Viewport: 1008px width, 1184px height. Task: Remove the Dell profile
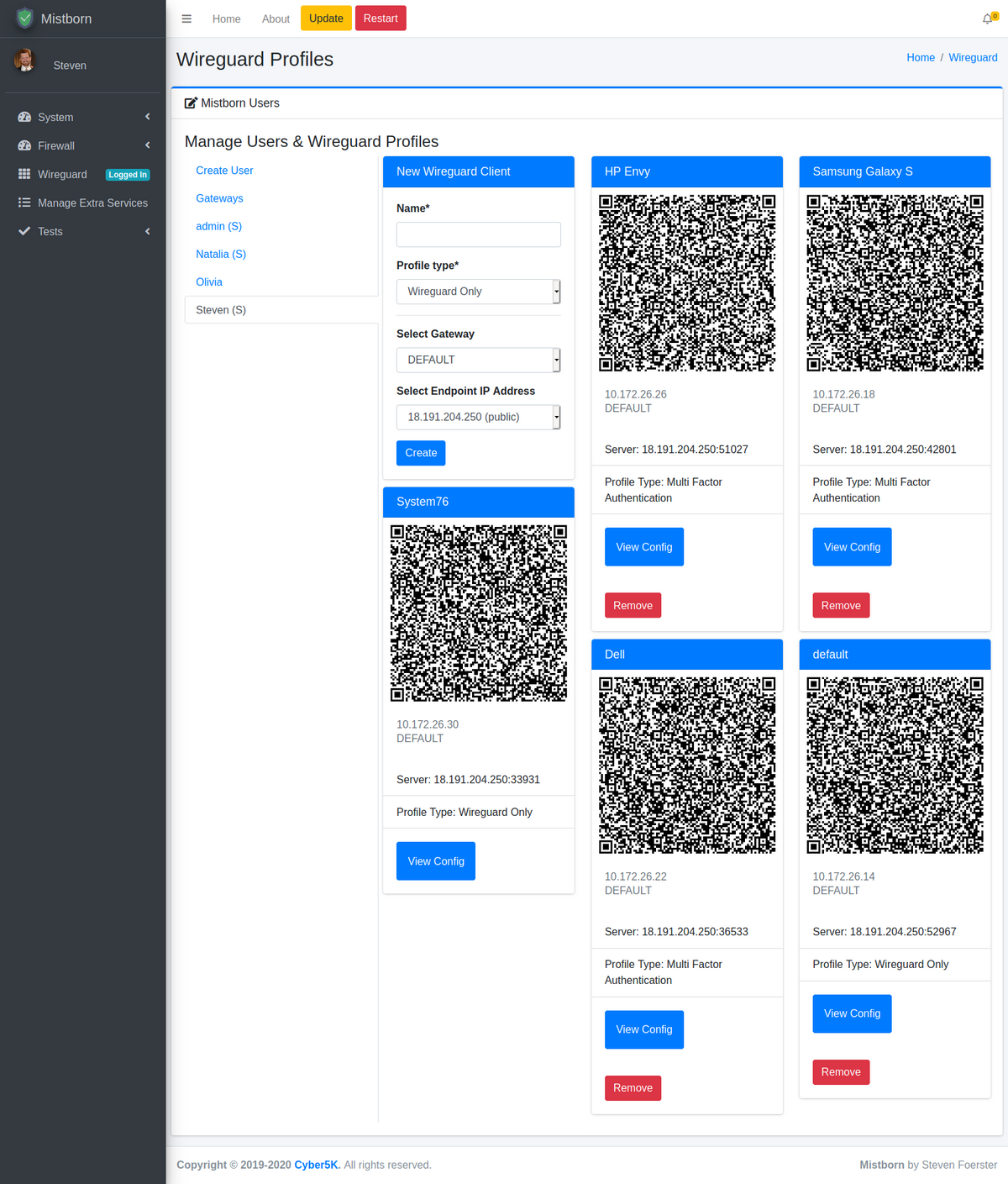click(x=633, y=1088)
